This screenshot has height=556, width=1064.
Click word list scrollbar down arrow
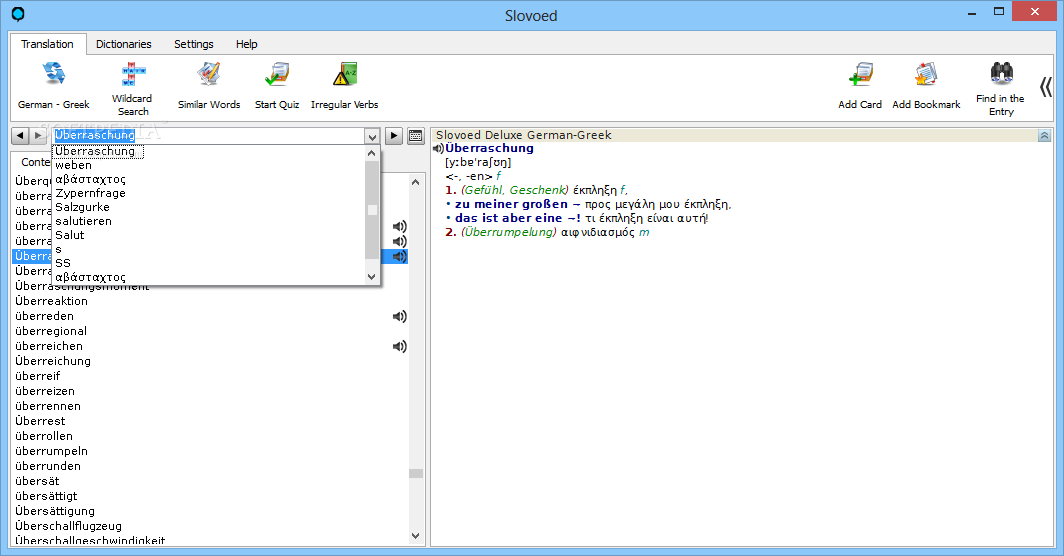416,536
